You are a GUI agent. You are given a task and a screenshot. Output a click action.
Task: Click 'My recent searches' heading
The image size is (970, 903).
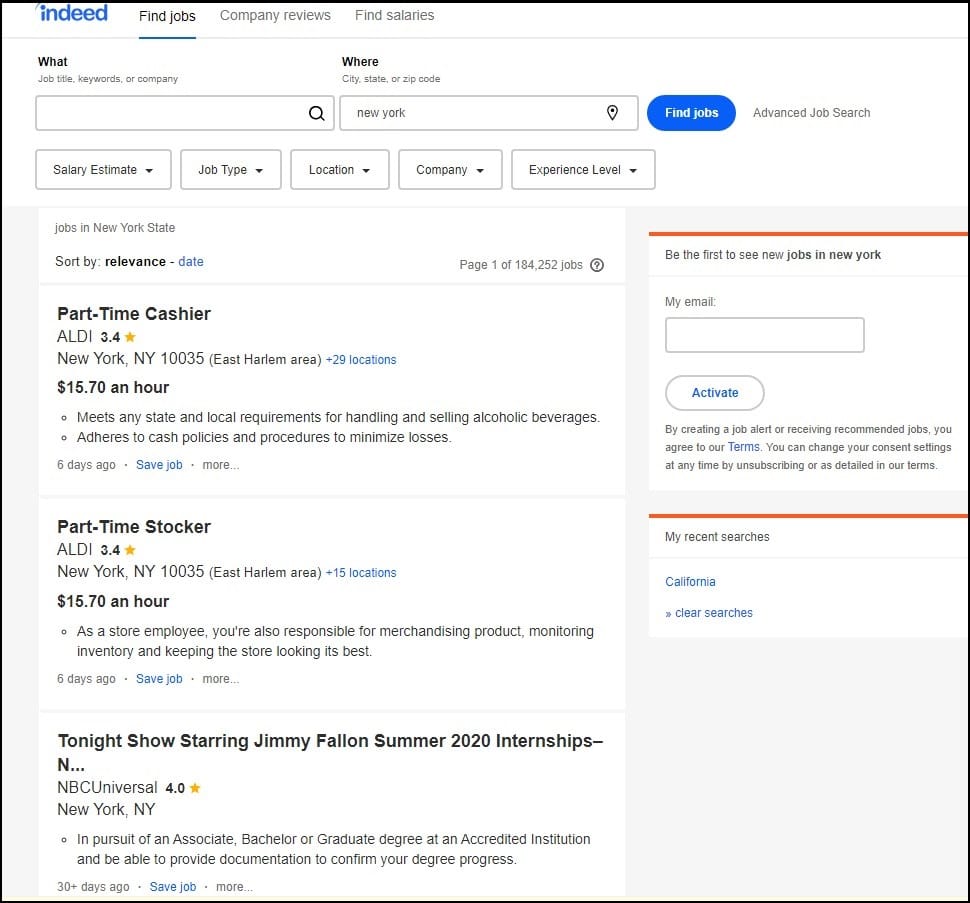(x=717, y=537)
